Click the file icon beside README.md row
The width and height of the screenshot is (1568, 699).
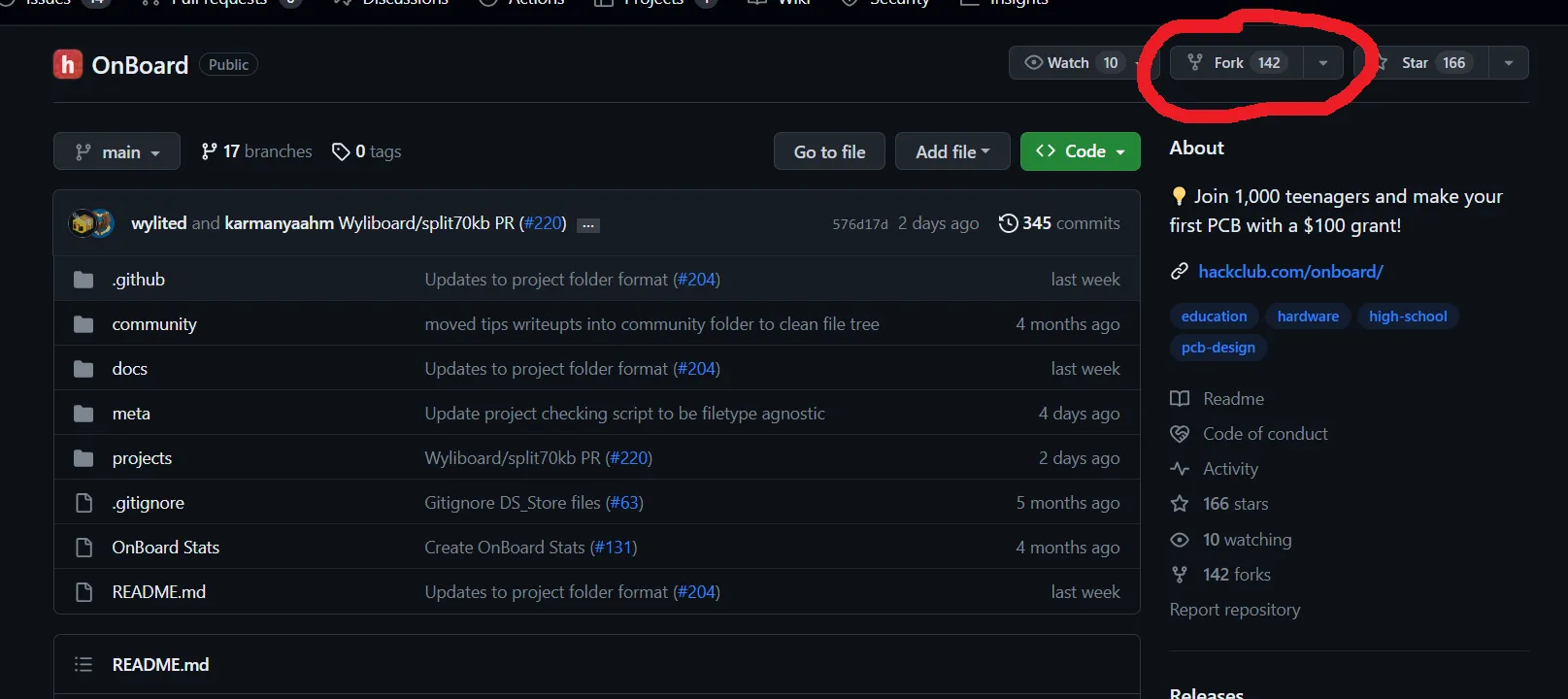point(84,592)
